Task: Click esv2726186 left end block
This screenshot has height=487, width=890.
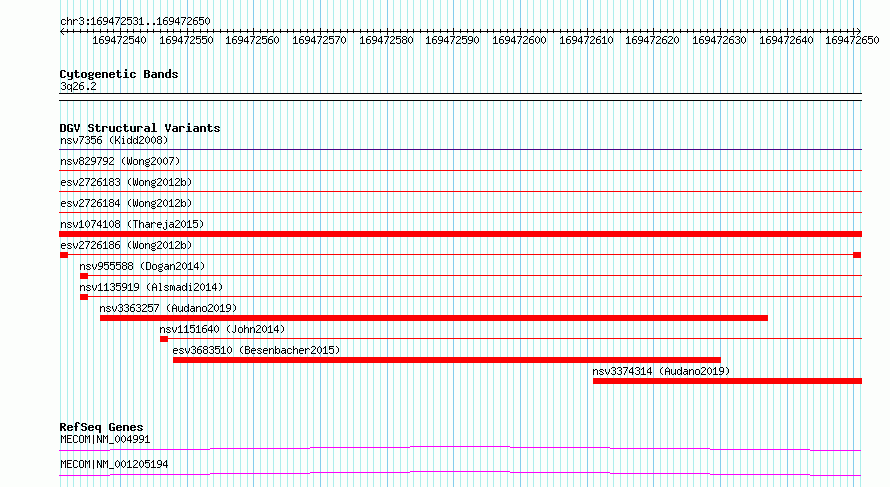Action: tap(64, 255)
